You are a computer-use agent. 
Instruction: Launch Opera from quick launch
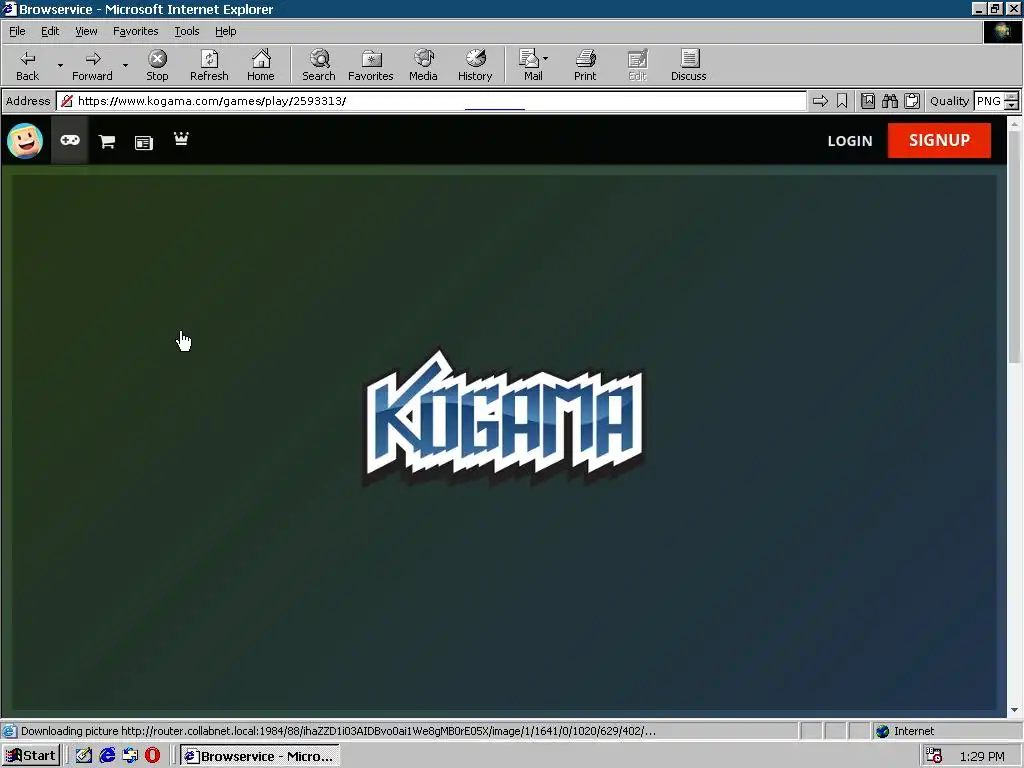pyautogui.click(x=153, y=756)
